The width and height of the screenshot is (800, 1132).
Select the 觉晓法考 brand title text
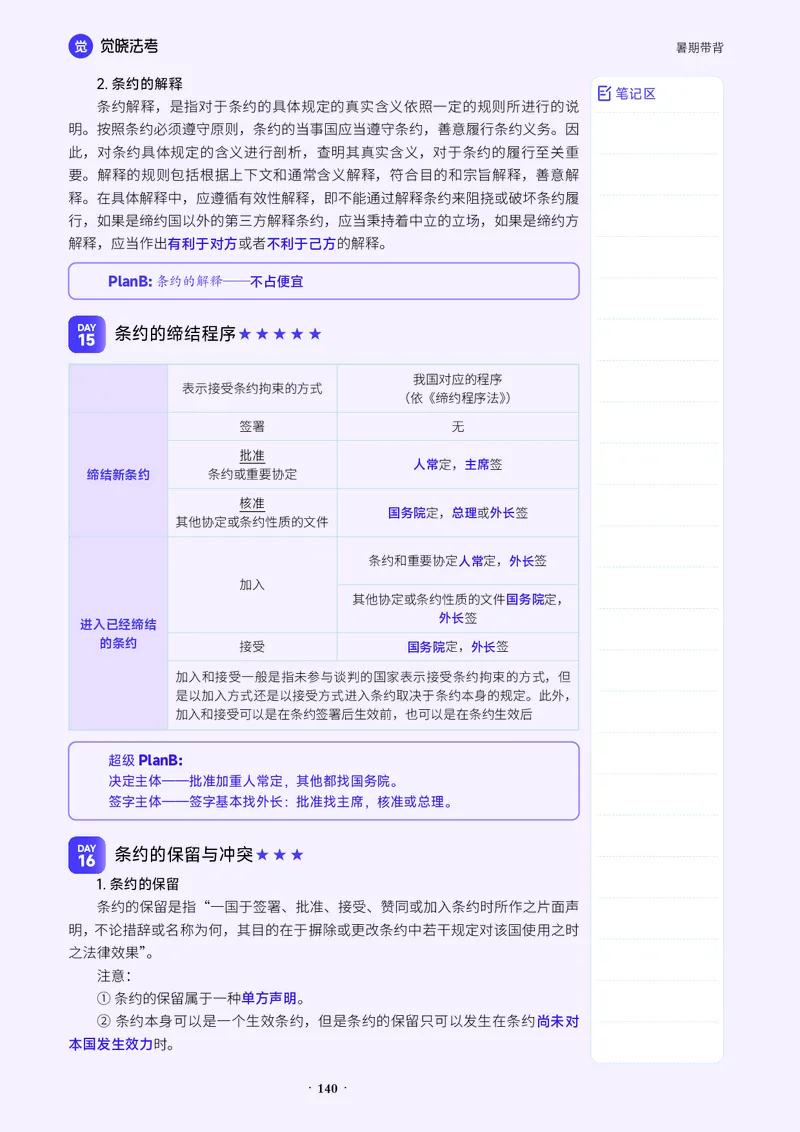pos(129,46)
